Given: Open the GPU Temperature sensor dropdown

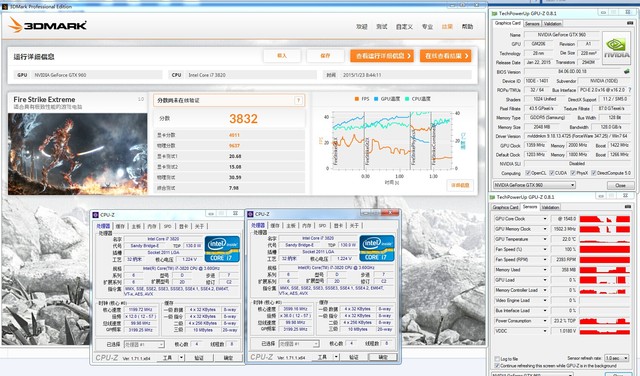Looking at the screenshot, I should click(544, 240).
